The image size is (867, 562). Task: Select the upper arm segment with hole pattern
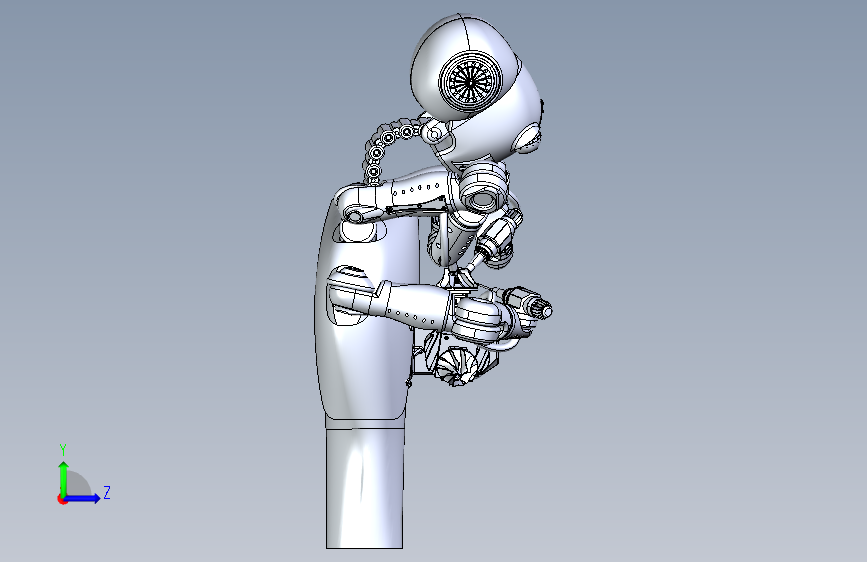point(421,189)
